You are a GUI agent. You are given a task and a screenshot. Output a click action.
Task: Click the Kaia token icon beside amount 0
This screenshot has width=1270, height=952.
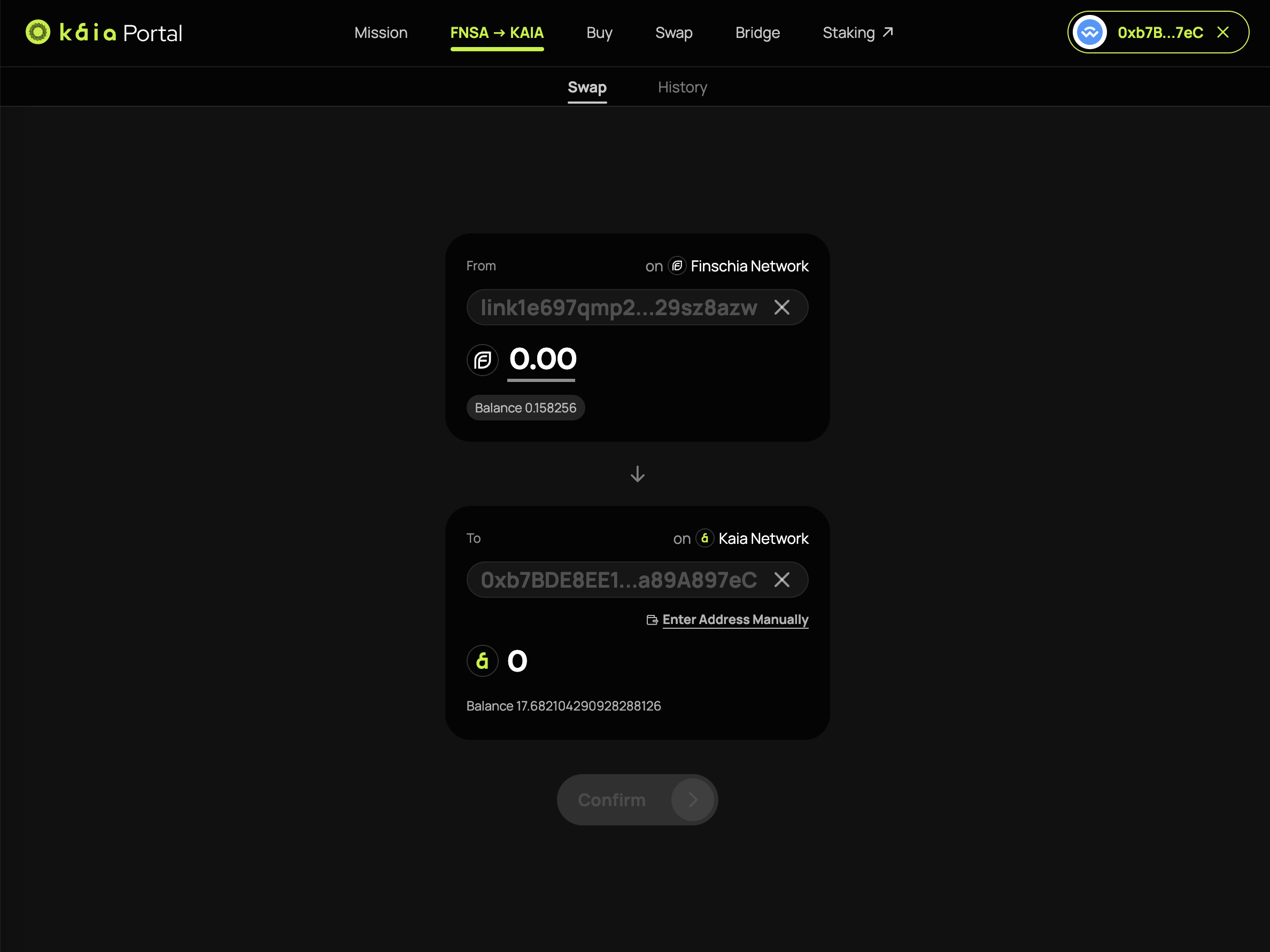(x=482, y=661)
